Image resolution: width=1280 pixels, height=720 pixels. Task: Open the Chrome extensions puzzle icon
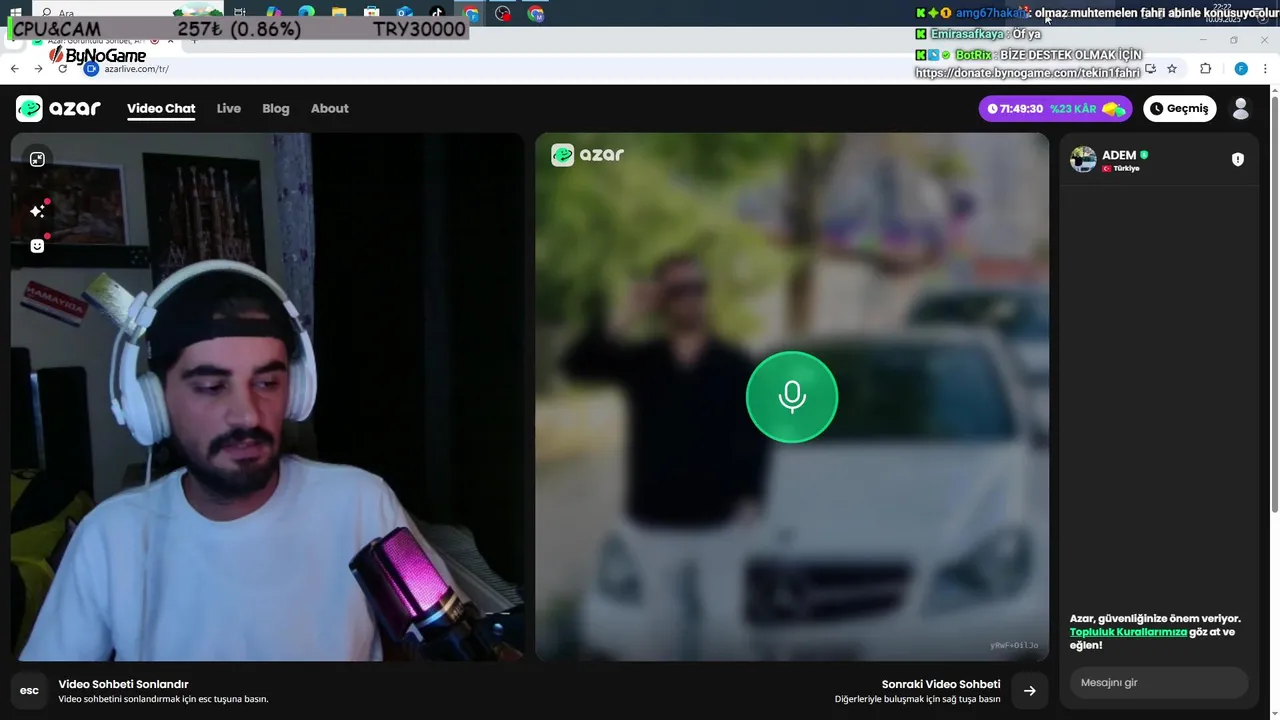click(1205, 69)
